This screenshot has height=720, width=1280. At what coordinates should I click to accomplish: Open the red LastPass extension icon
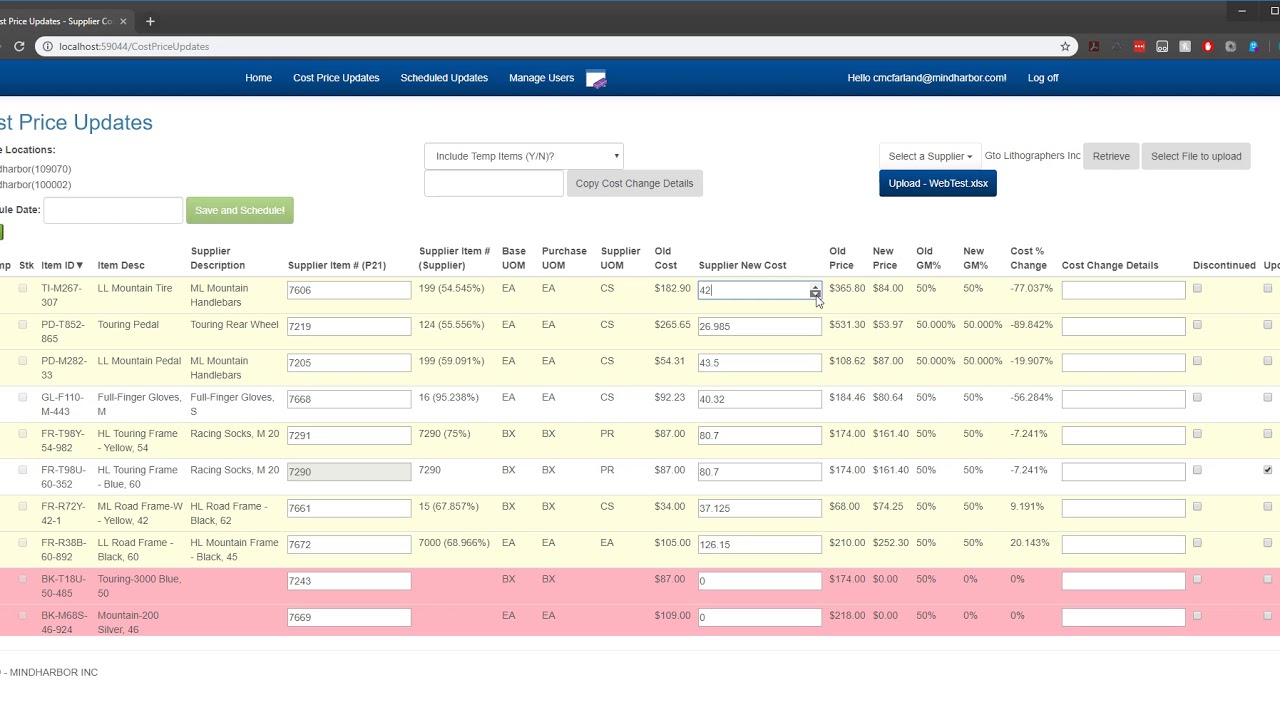pyautogui.click(x=1139, y=46)
